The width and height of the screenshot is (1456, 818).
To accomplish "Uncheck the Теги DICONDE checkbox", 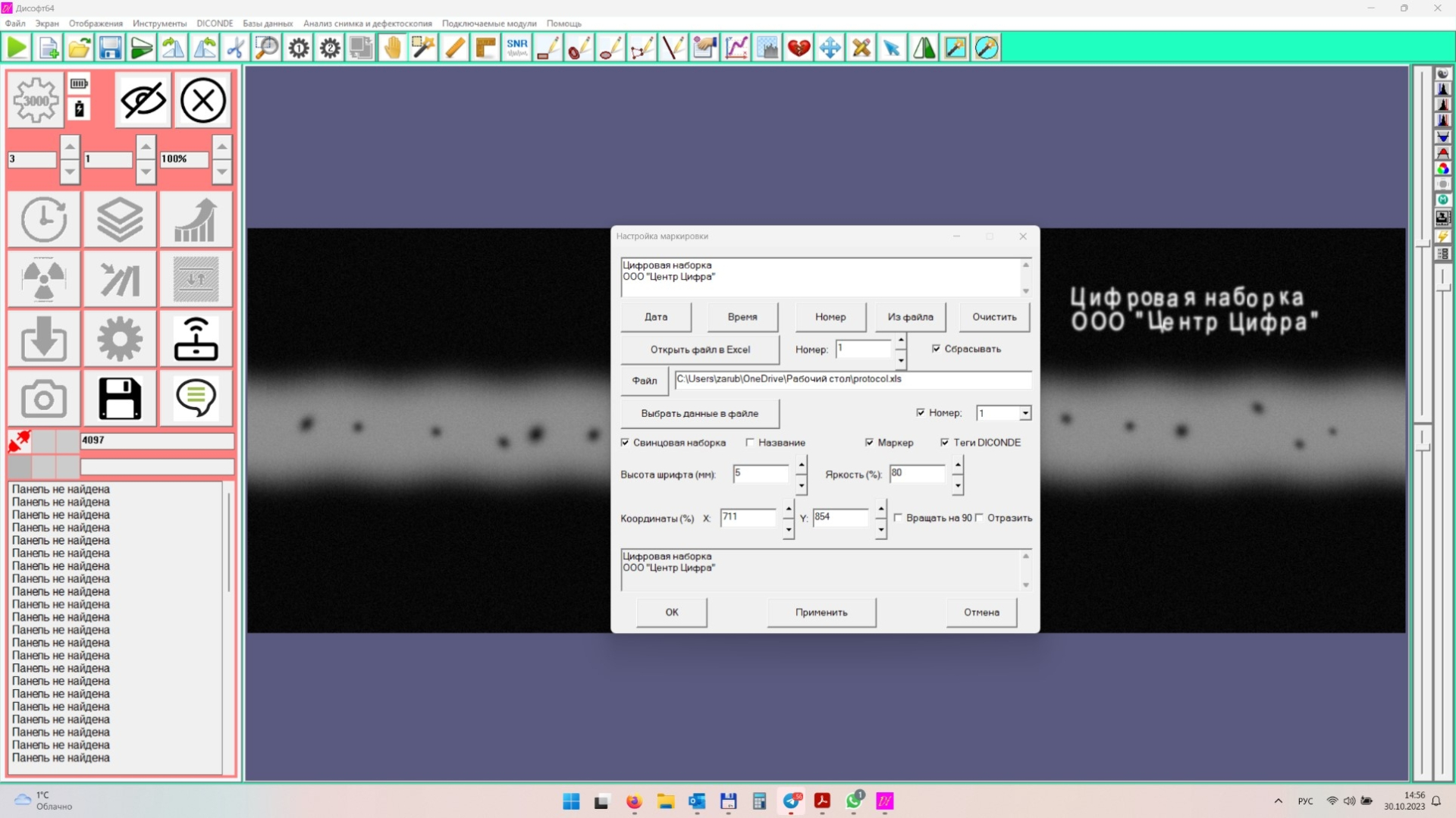I will [945, 443].
